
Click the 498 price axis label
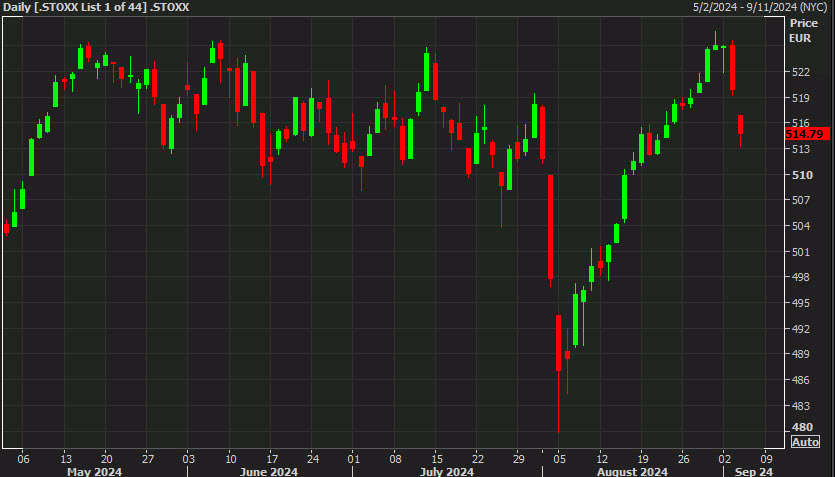click(x=801, y=277)
